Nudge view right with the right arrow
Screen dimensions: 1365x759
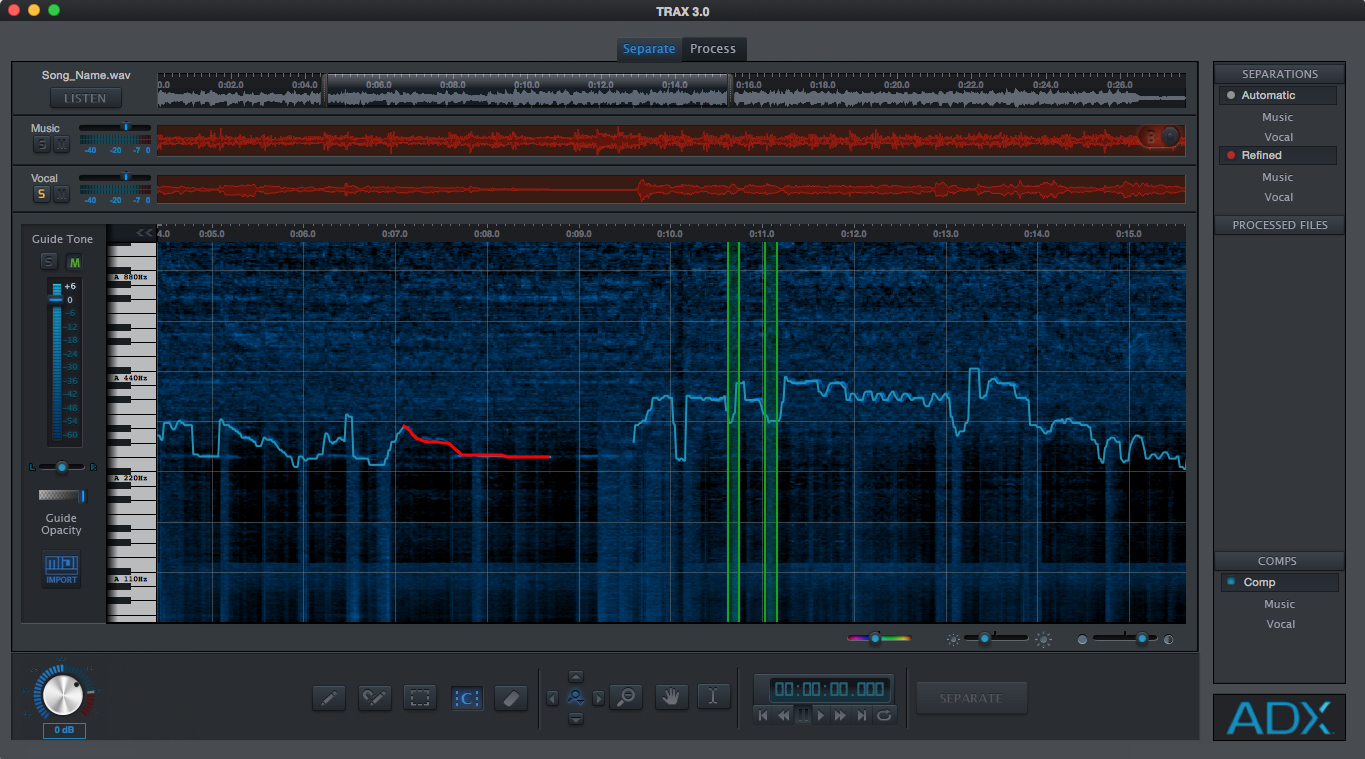pos(598,698)
